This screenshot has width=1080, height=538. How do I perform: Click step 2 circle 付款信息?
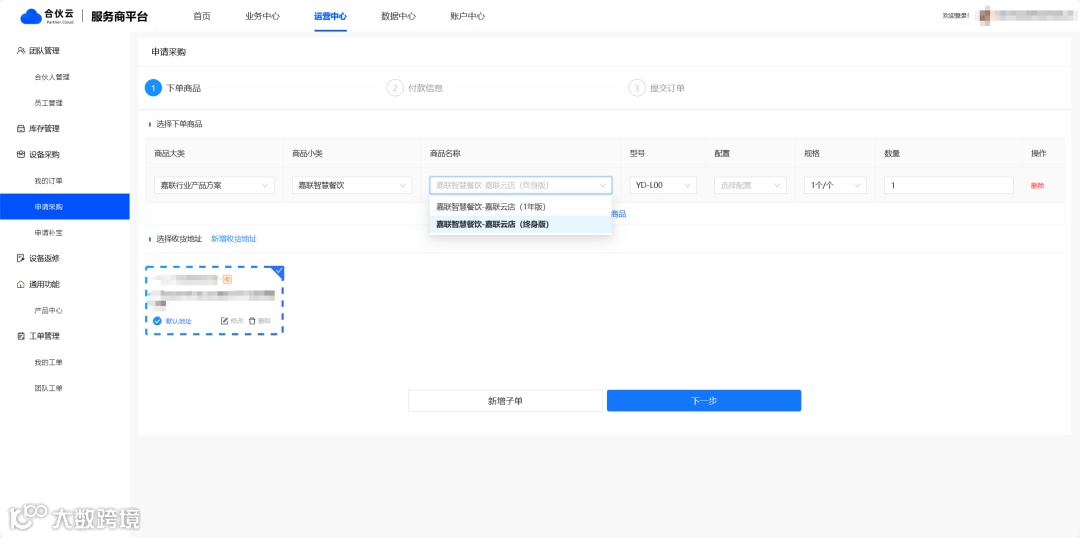click(395, 88)
